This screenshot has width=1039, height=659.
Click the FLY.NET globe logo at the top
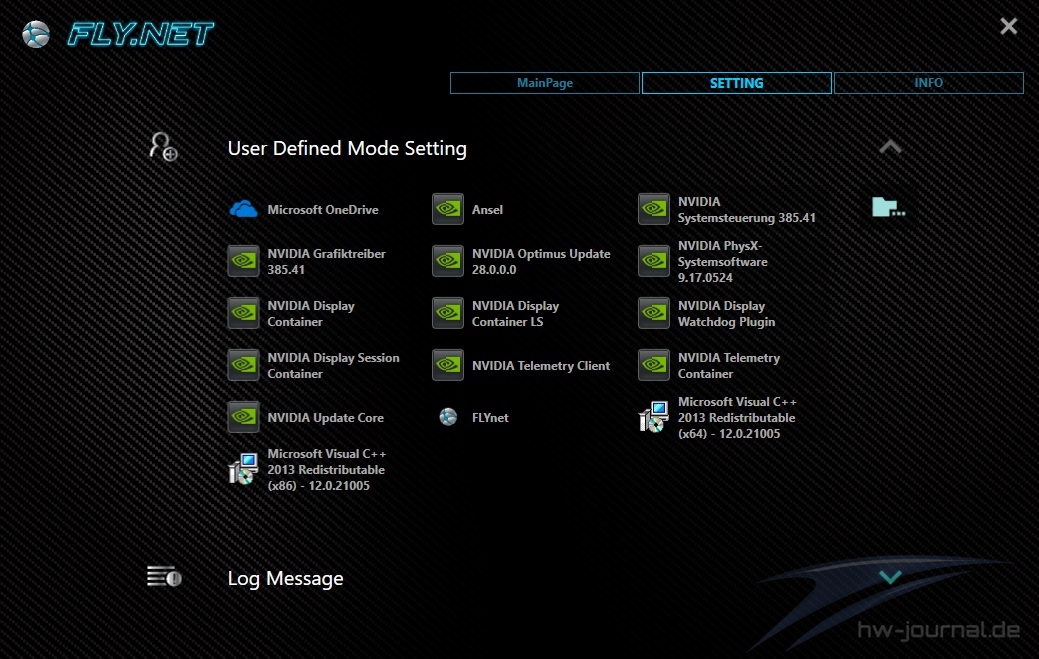(36, 34)
